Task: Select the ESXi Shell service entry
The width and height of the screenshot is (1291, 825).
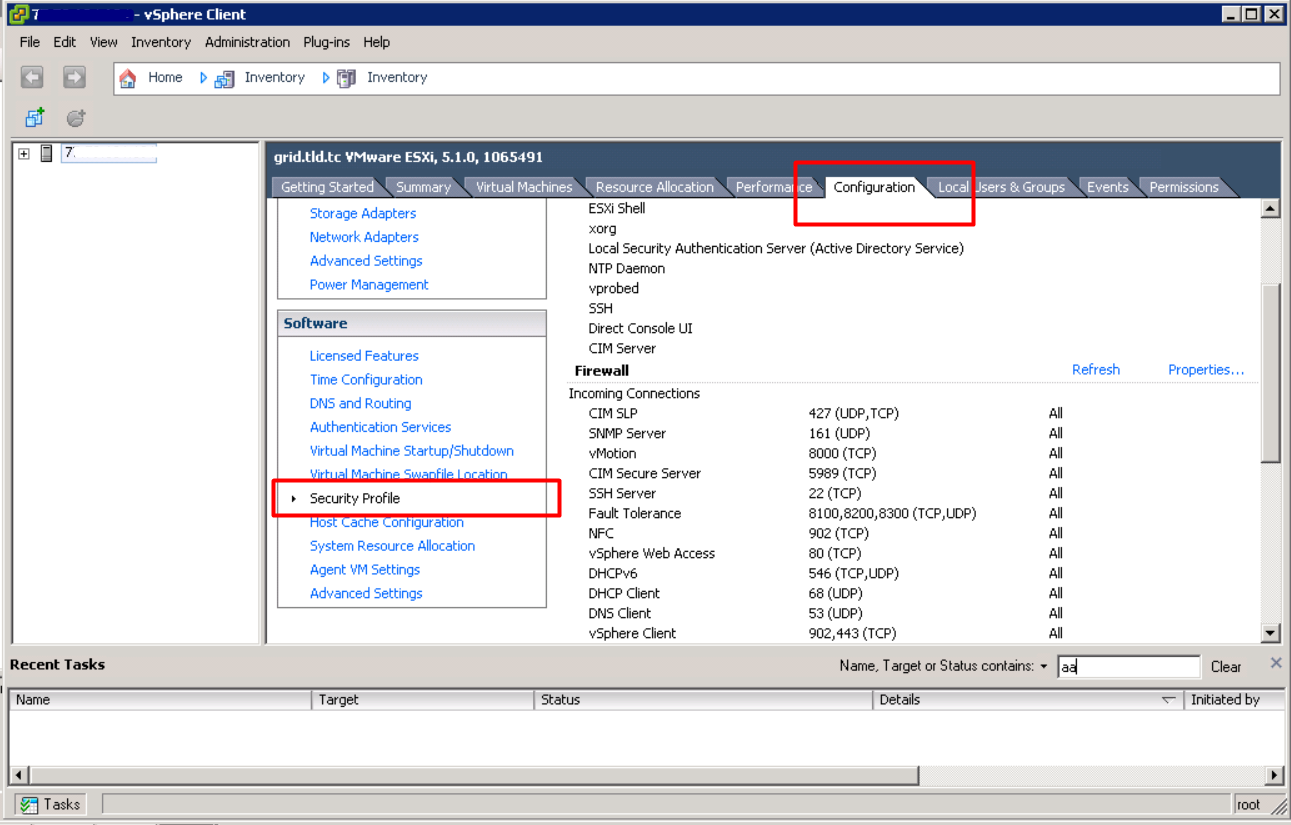Action: click(617, 208)
